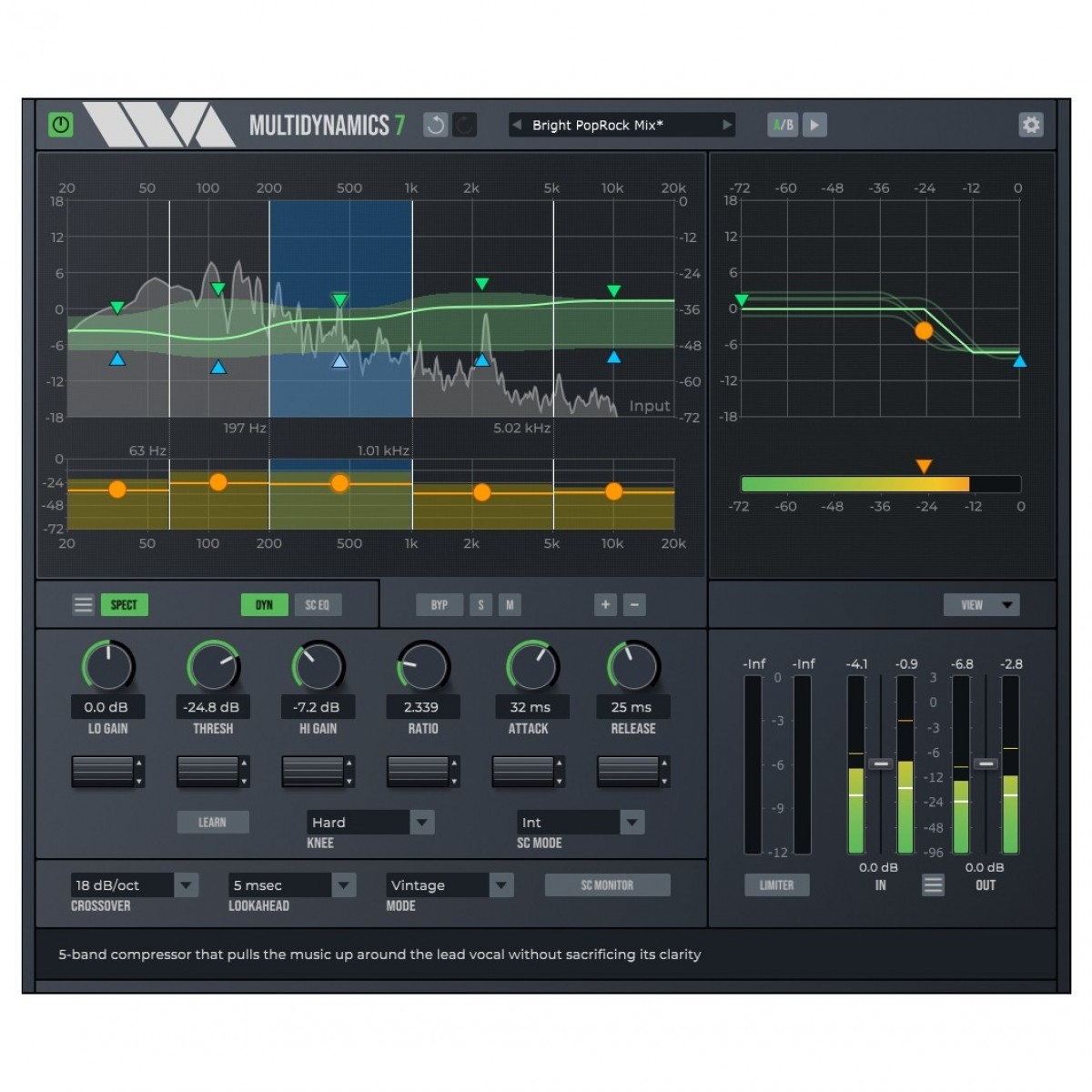Viewport: 1092px width, 1092px height.
Task: Open the hamburger menu beside SPECT
Action: point(84,604)
